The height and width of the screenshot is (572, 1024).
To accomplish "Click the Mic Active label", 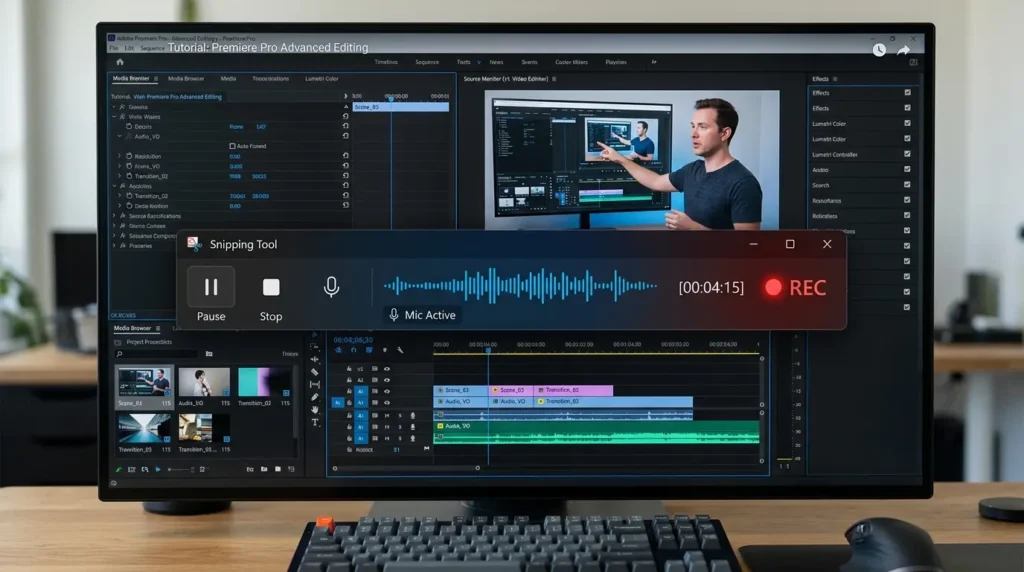I will [423, 315].
